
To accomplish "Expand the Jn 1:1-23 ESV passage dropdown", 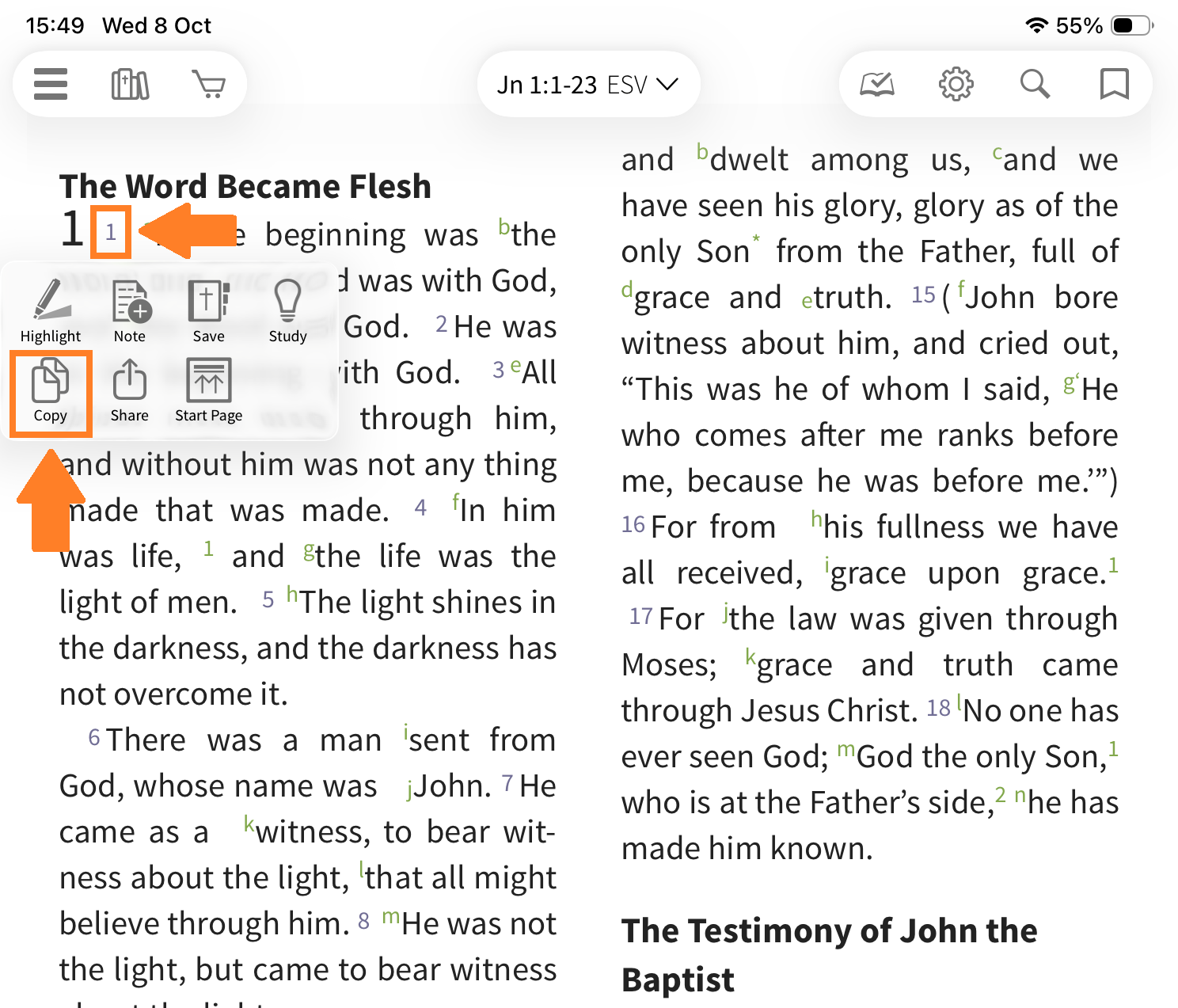I will tap(587, 85).
